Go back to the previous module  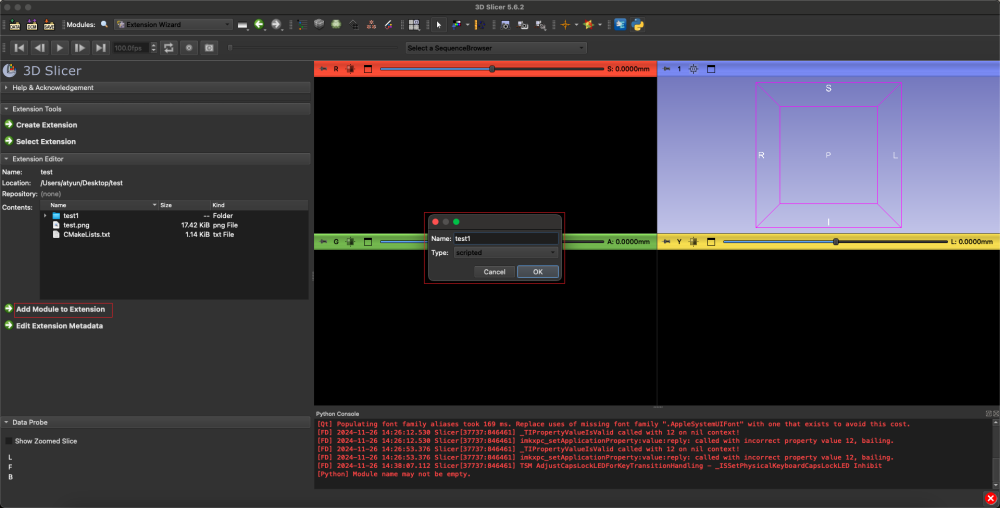coord(259,24)
